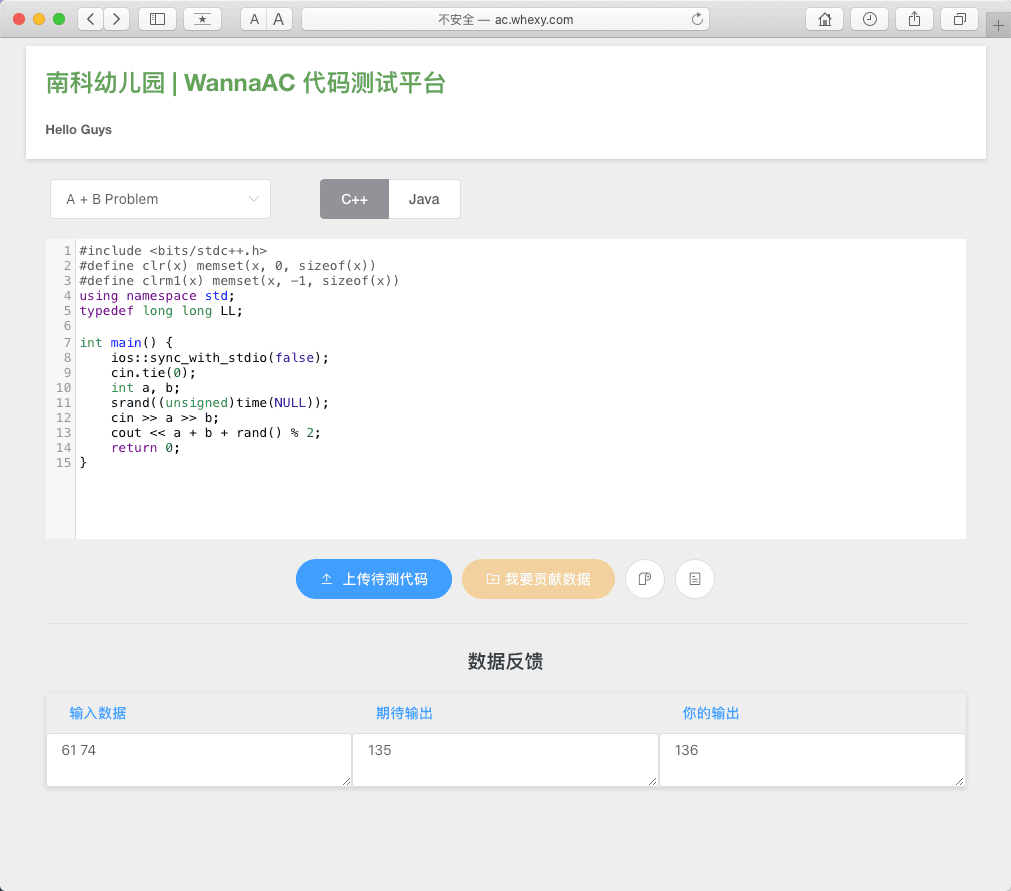The height and width of the screenshot is (891, 1011).
Task: Click the 上传待测代码 upload button
Action: click(374, 579)
